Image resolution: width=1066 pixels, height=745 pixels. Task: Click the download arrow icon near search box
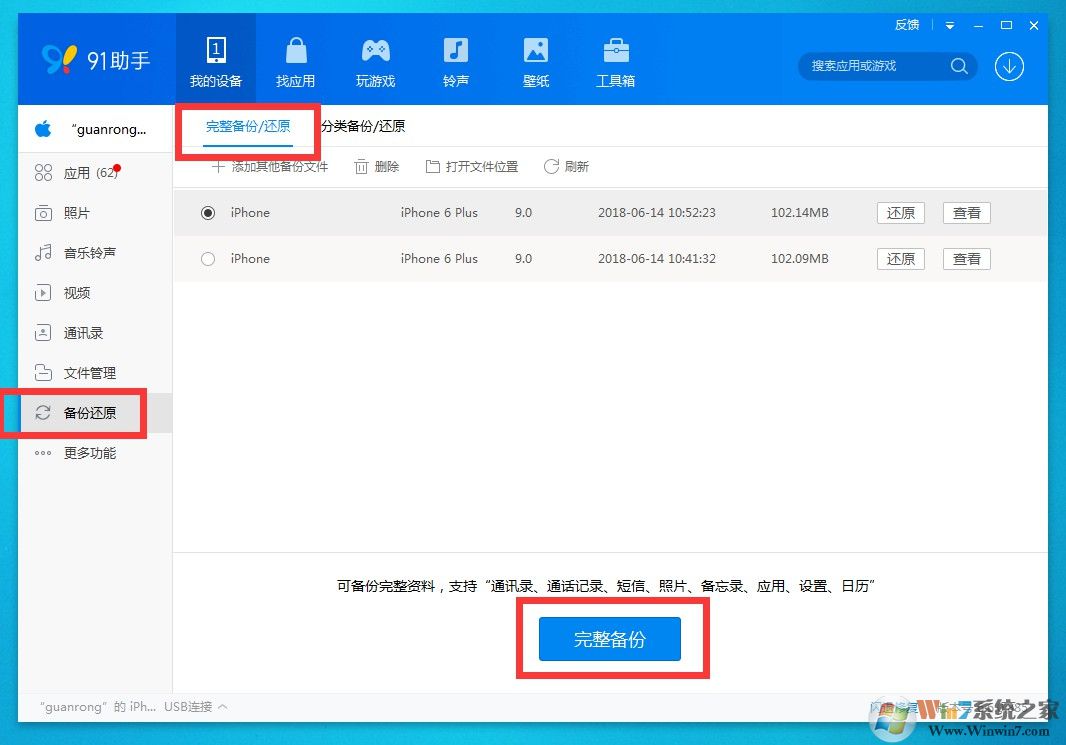click(1009, 66)
